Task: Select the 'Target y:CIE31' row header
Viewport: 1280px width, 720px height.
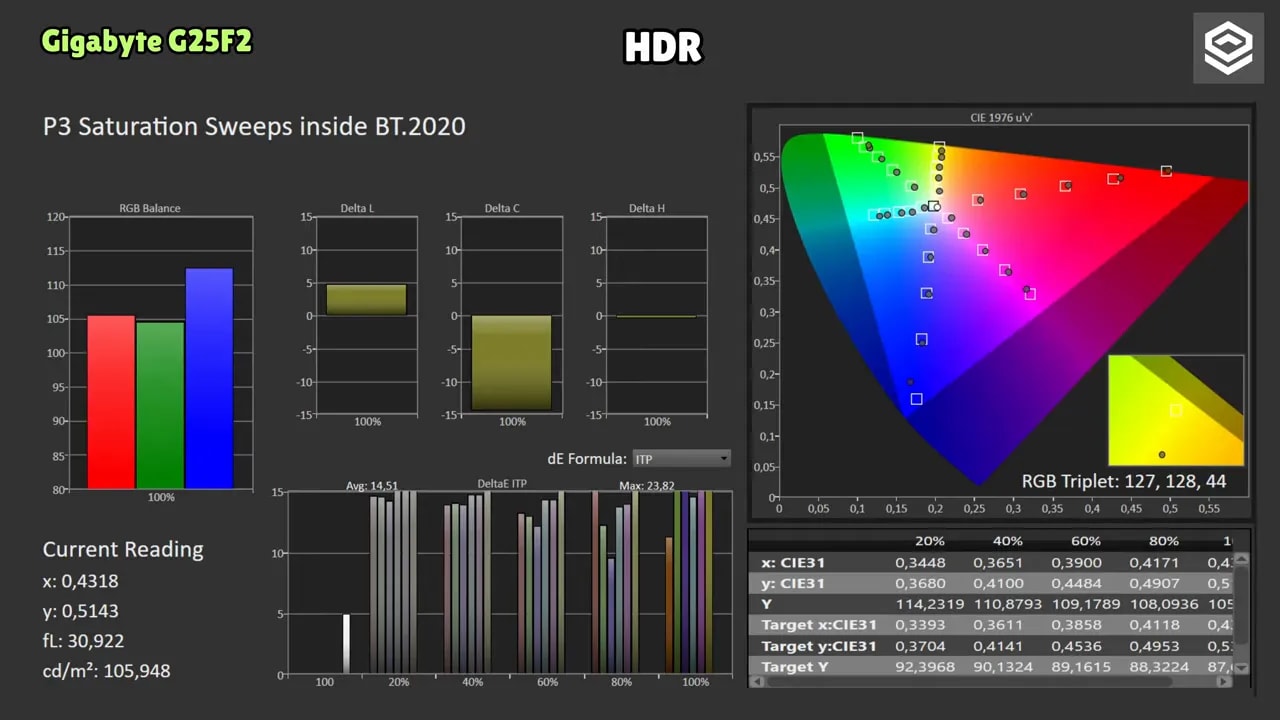Action: pos(818,647)
